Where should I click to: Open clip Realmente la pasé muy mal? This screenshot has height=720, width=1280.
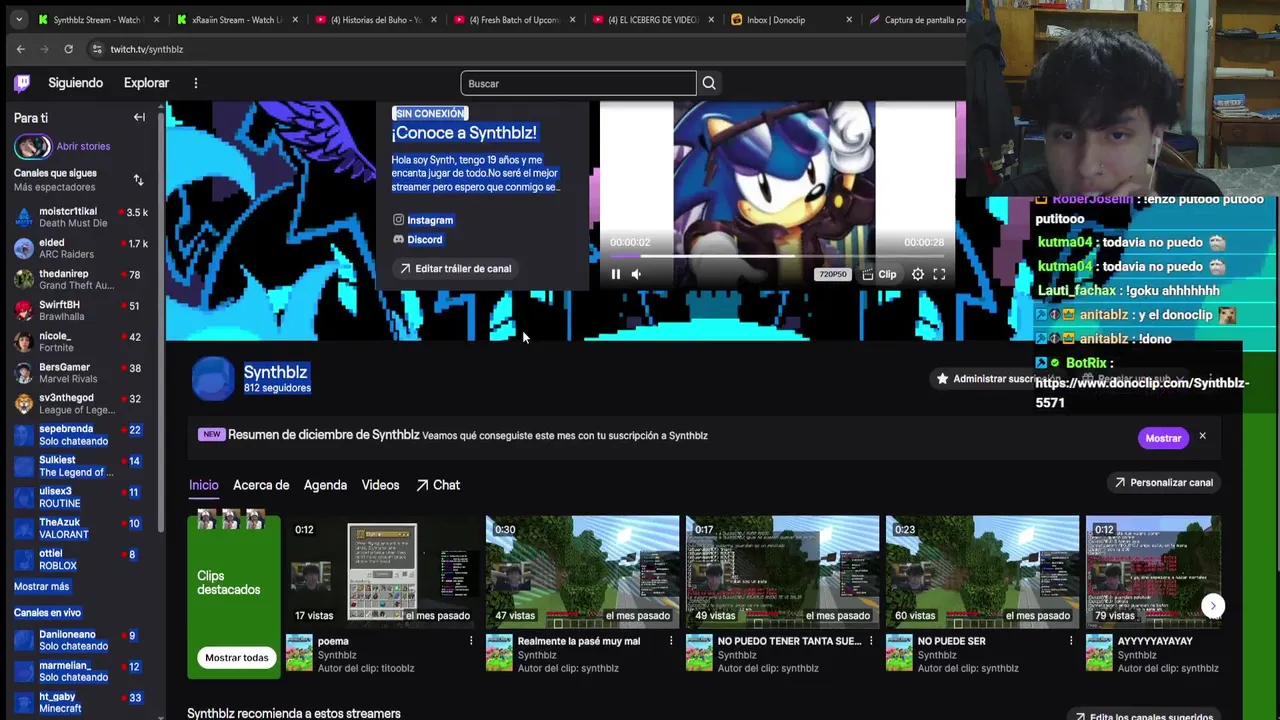point(582,572)
